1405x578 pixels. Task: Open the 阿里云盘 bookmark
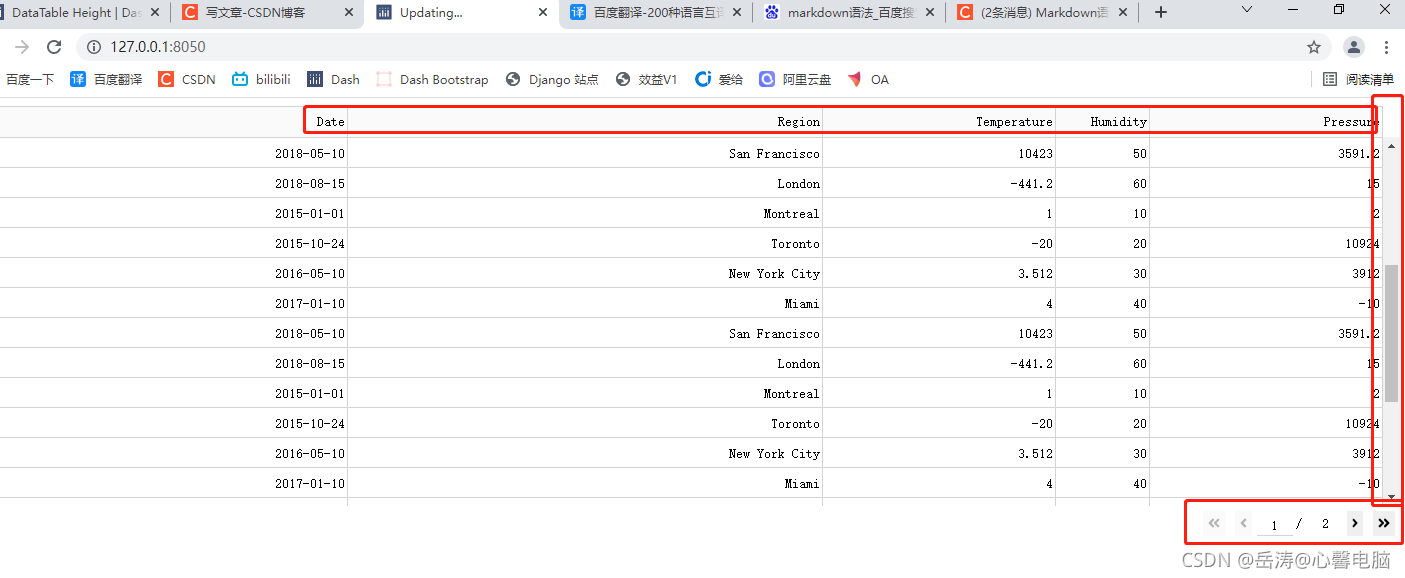click(795, 79)
